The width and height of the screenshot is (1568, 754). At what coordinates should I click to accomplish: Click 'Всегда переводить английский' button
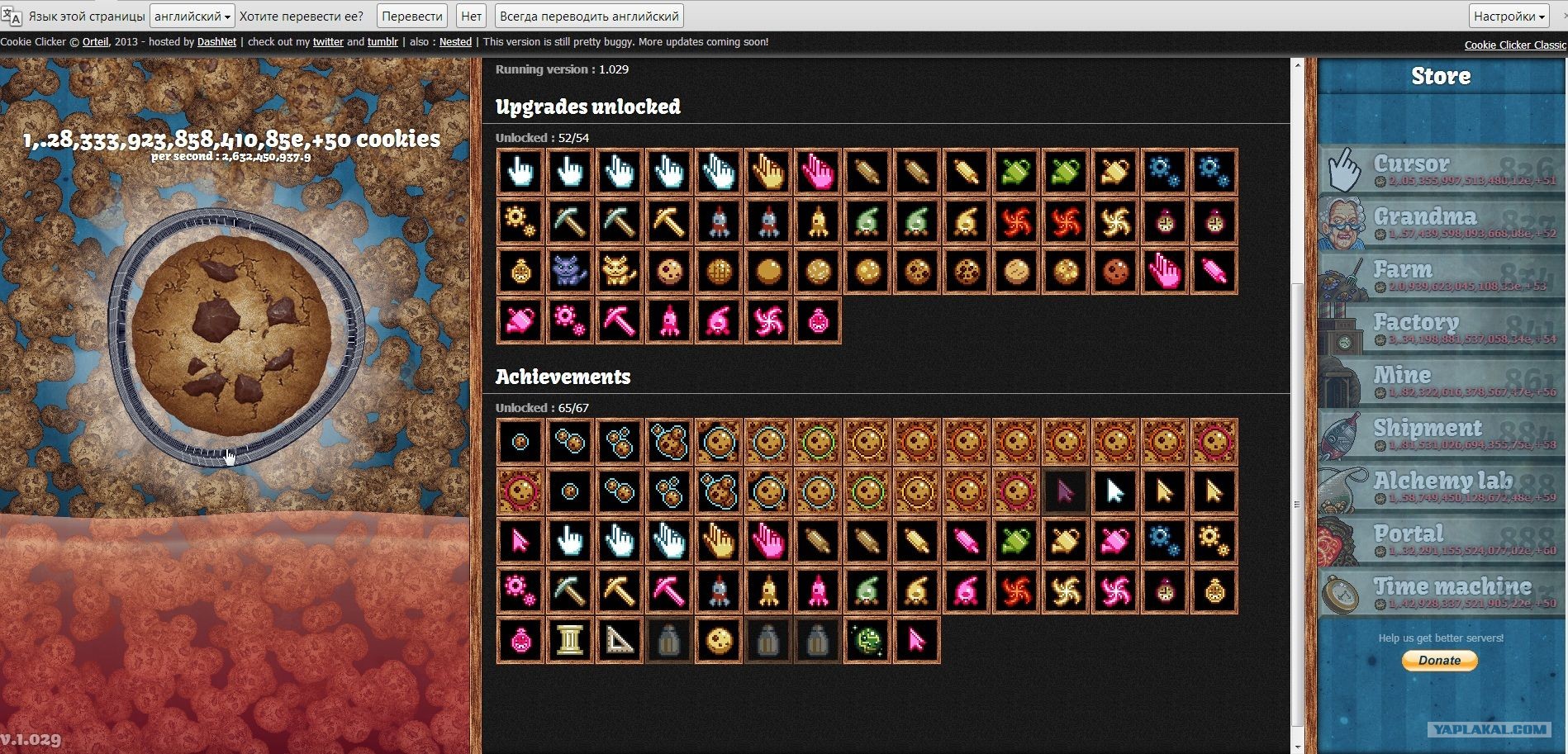click(x=589, y=16)
